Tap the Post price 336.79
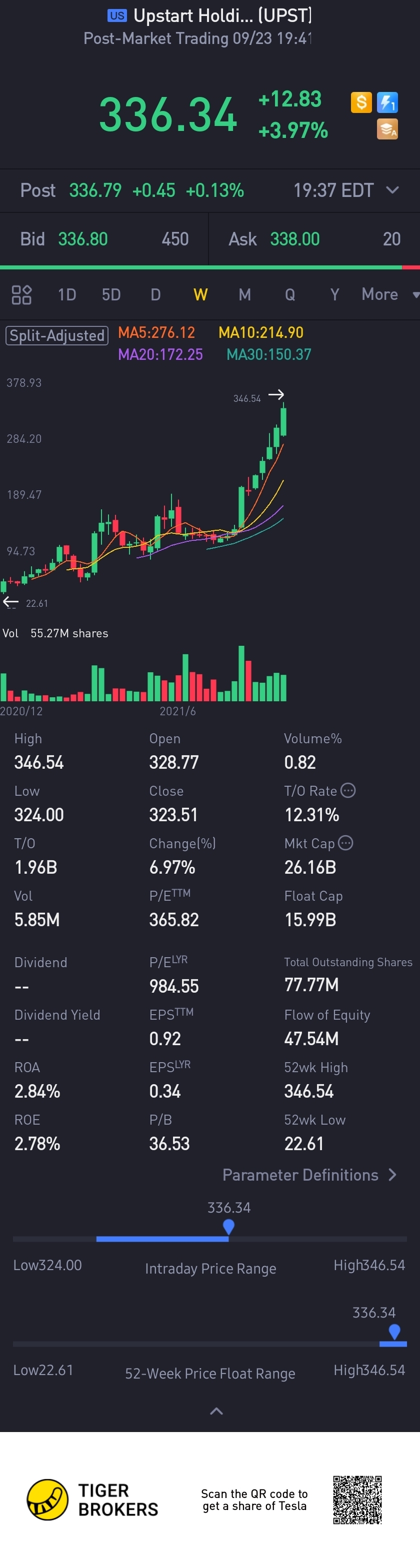420x1568 pixels. pyautogui.click(x=95, y=190)
